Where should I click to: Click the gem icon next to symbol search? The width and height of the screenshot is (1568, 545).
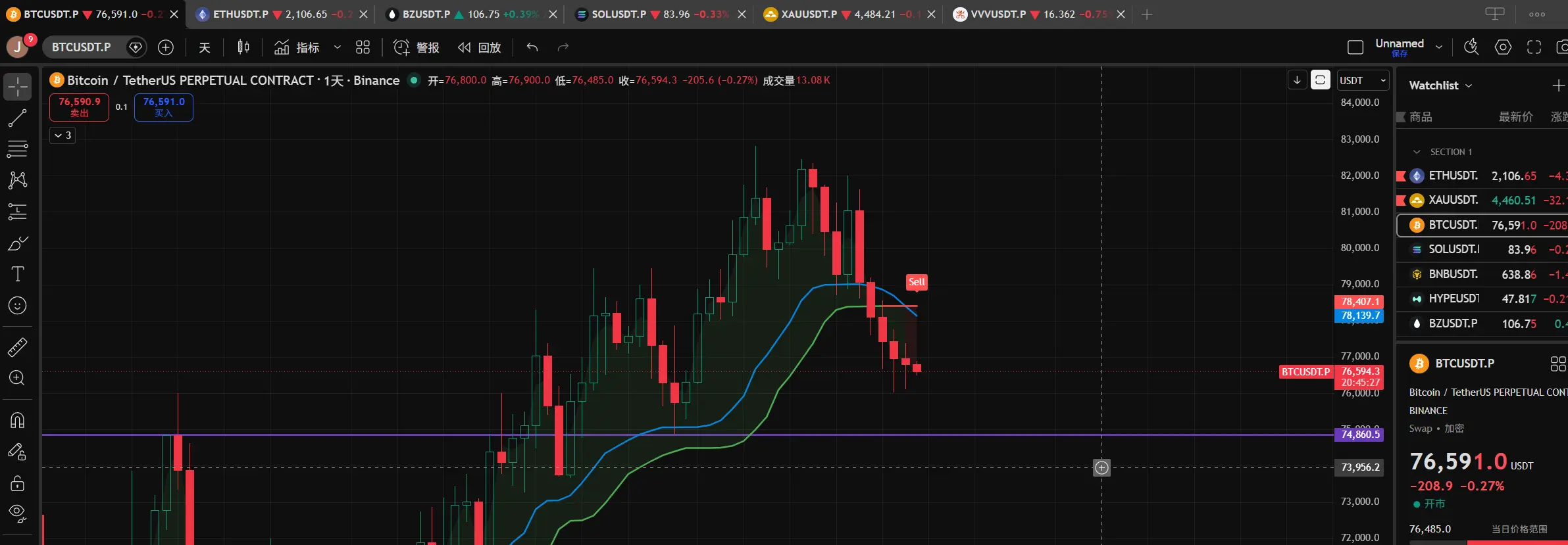[136, 47]
